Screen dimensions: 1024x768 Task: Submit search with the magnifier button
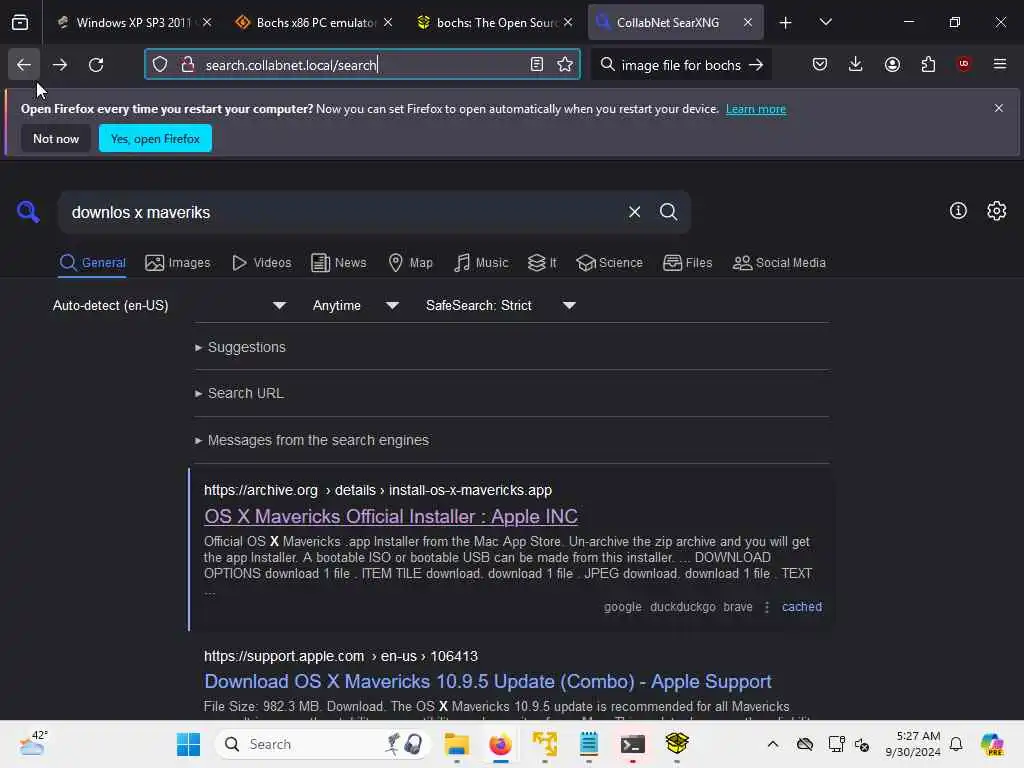pyautogui.click(x=668, y=212)
